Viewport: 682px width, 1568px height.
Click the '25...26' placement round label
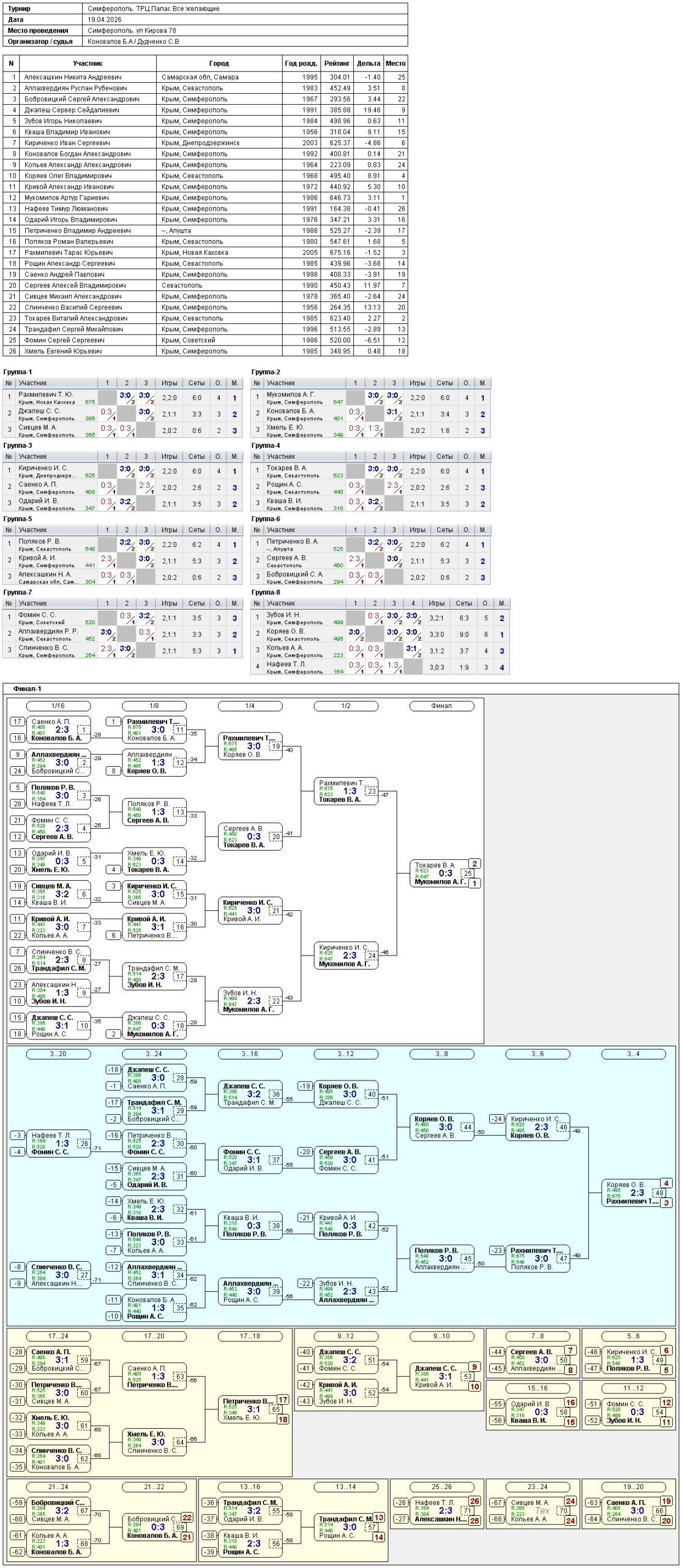pos(441,1487)
